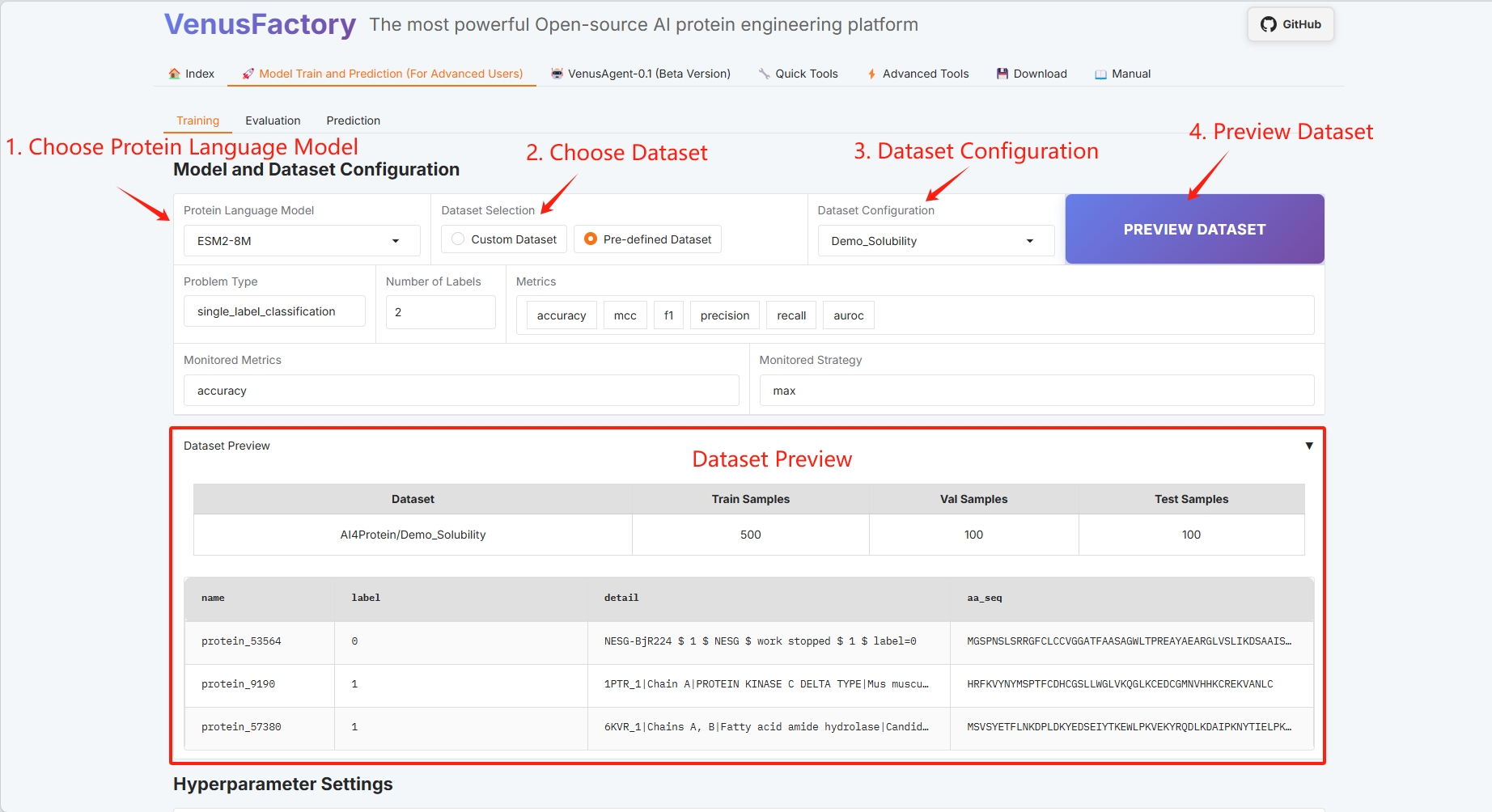The height and width of the screenshot is (812, 1492).
Task: Select the Custom Dataset radio option
Action: point(458,239)
